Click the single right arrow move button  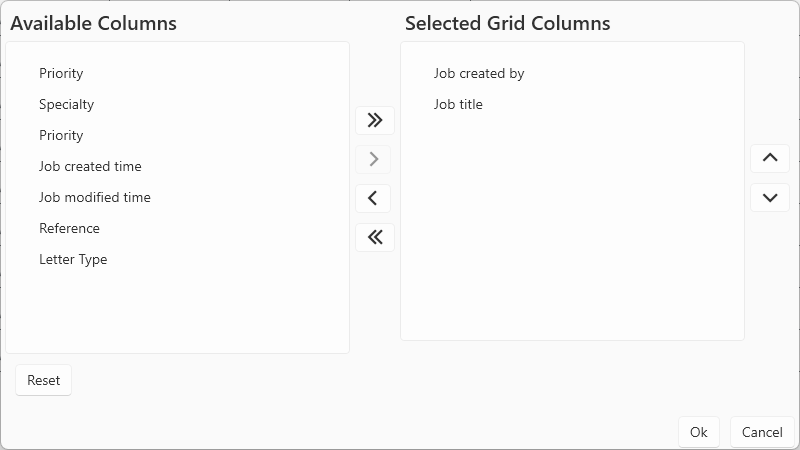[374, 159]
